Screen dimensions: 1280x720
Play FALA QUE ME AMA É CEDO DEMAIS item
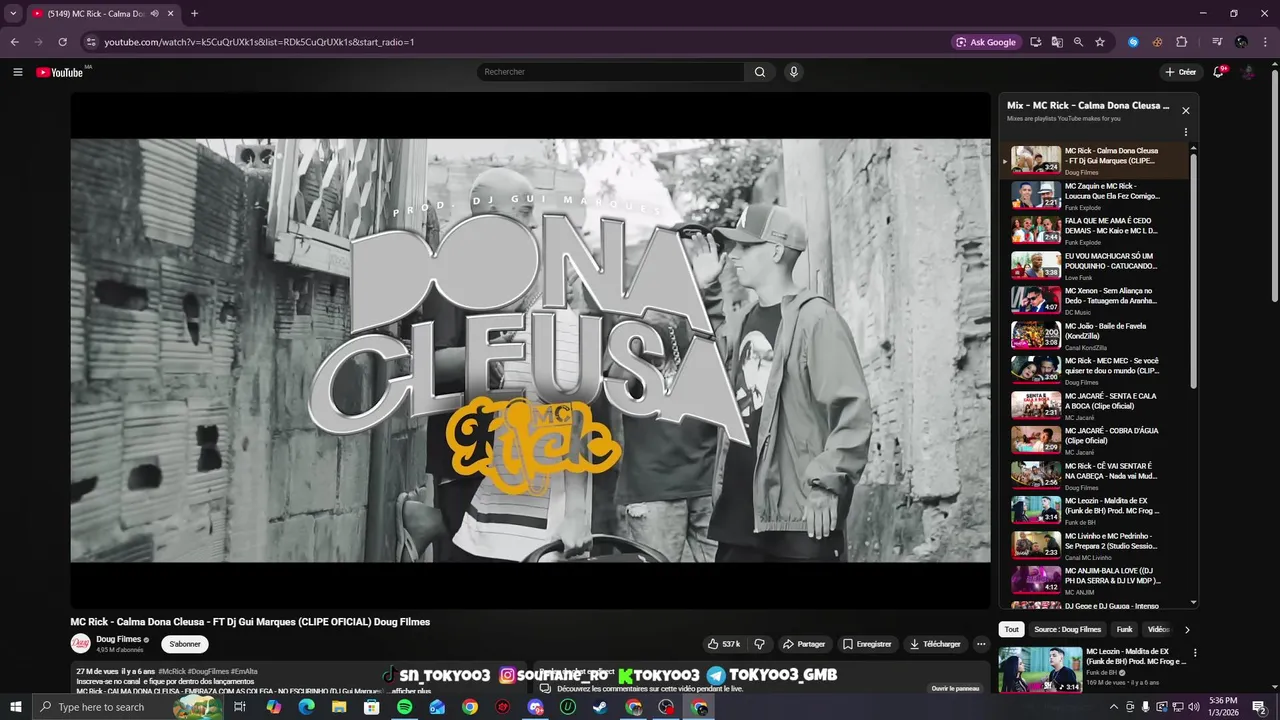(1095, 230)
